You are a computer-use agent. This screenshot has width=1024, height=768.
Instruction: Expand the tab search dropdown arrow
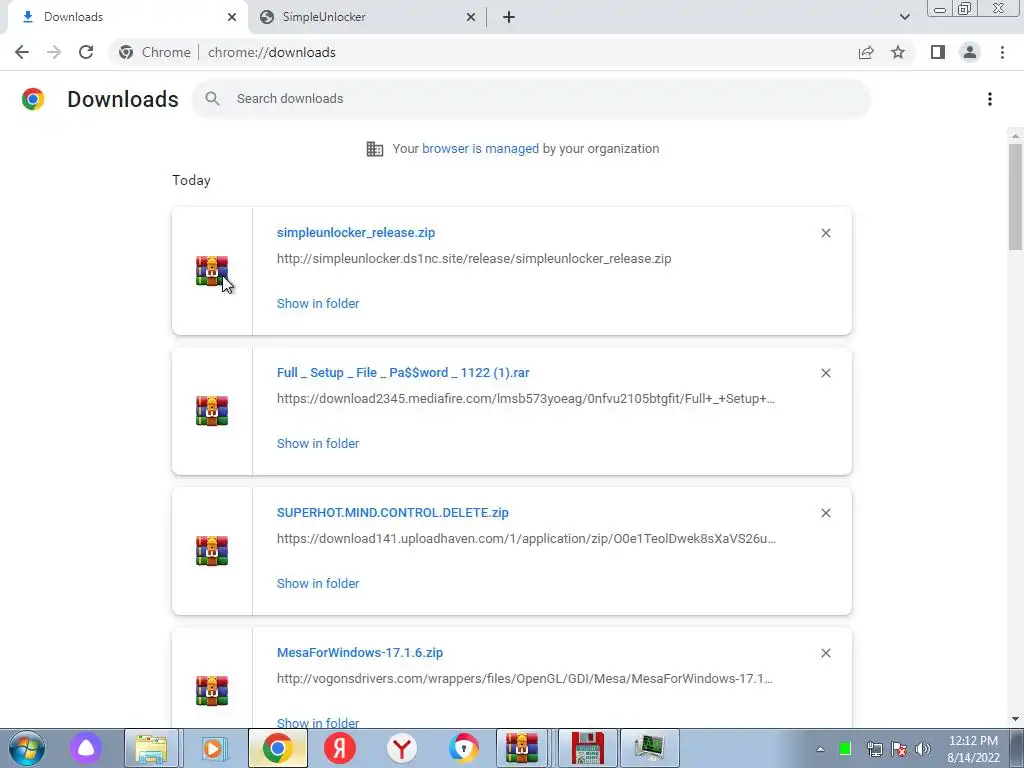(904, 17)
